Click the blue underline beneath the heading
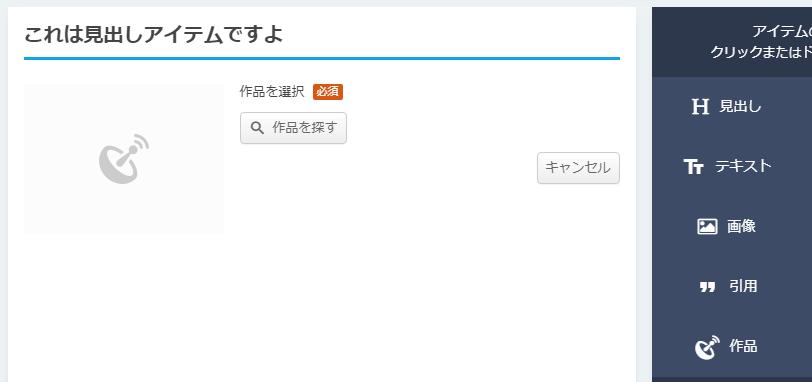 tap(322, 58)
